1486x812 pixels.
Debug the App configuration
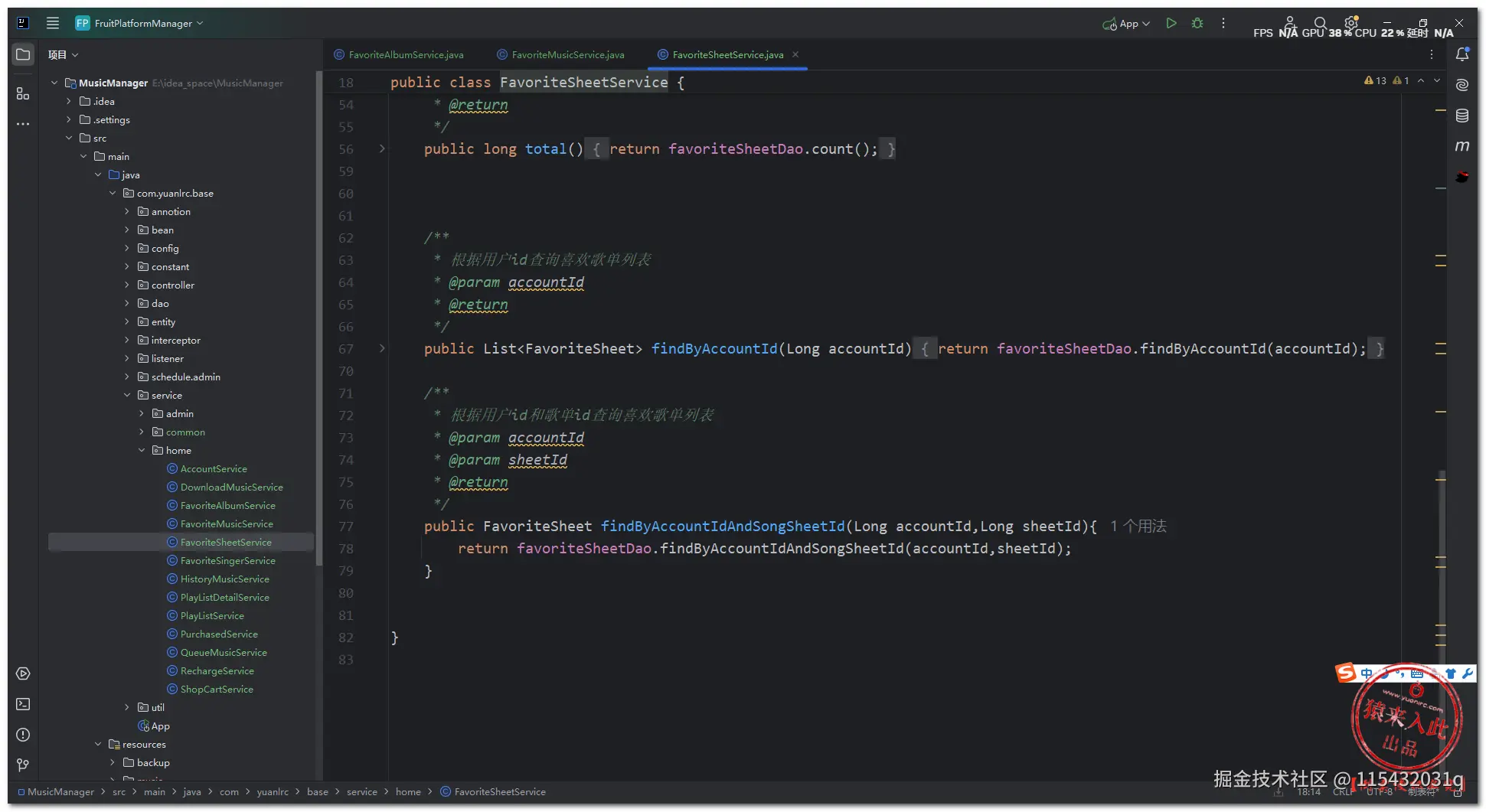pyautogui.click(x=1197, y=23)
